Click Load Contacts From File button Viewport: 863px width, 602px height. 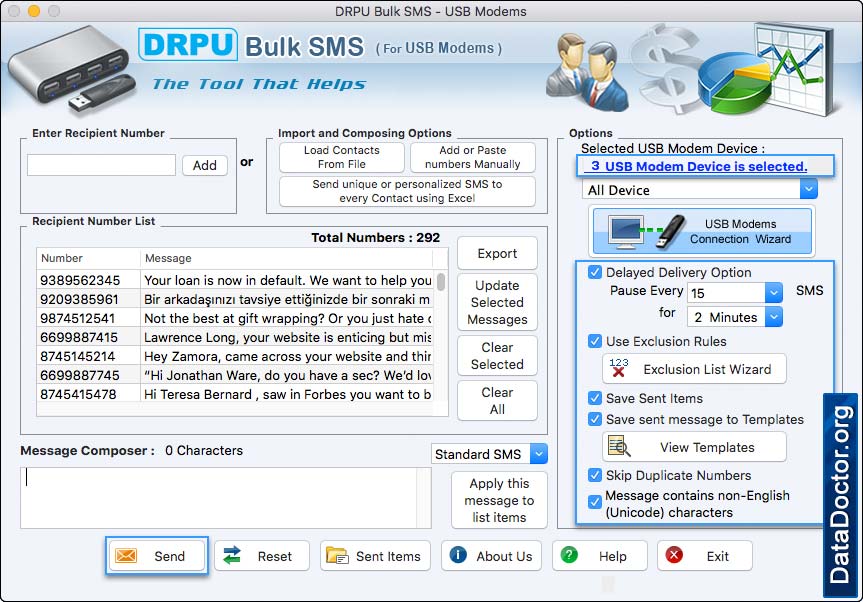click(x=342, y=157)
